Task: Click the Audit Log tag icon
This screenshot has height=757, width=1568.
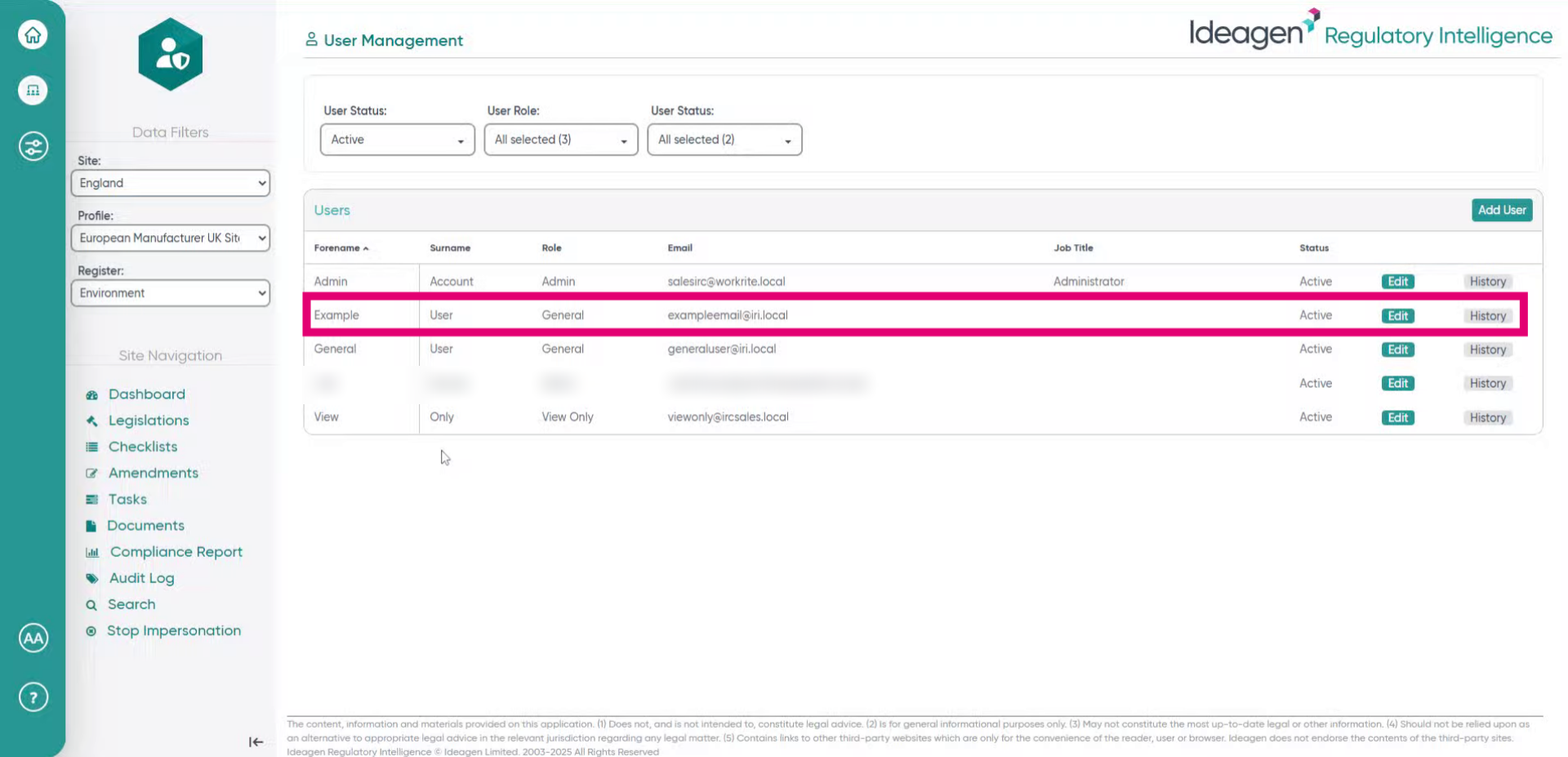Action: (91, 578)
